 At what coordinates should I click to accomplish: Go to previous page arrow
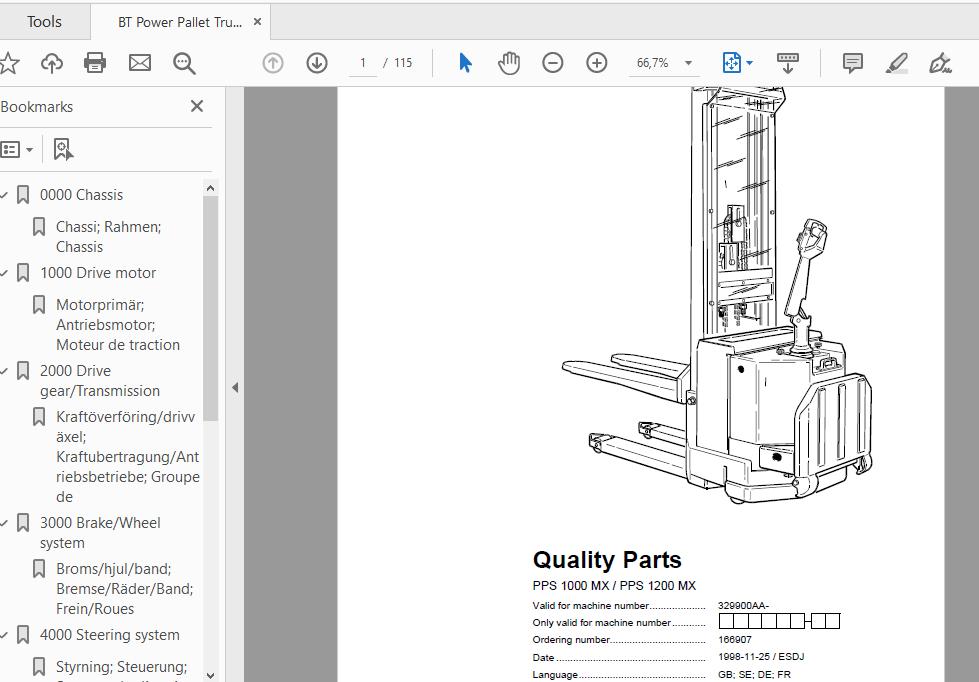273,63
